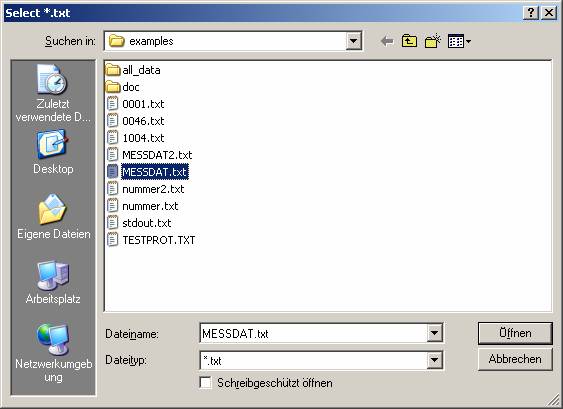Go back using the left arrow icon
Viewport: 563px width, 409px height.
click(x=387, y=41)
